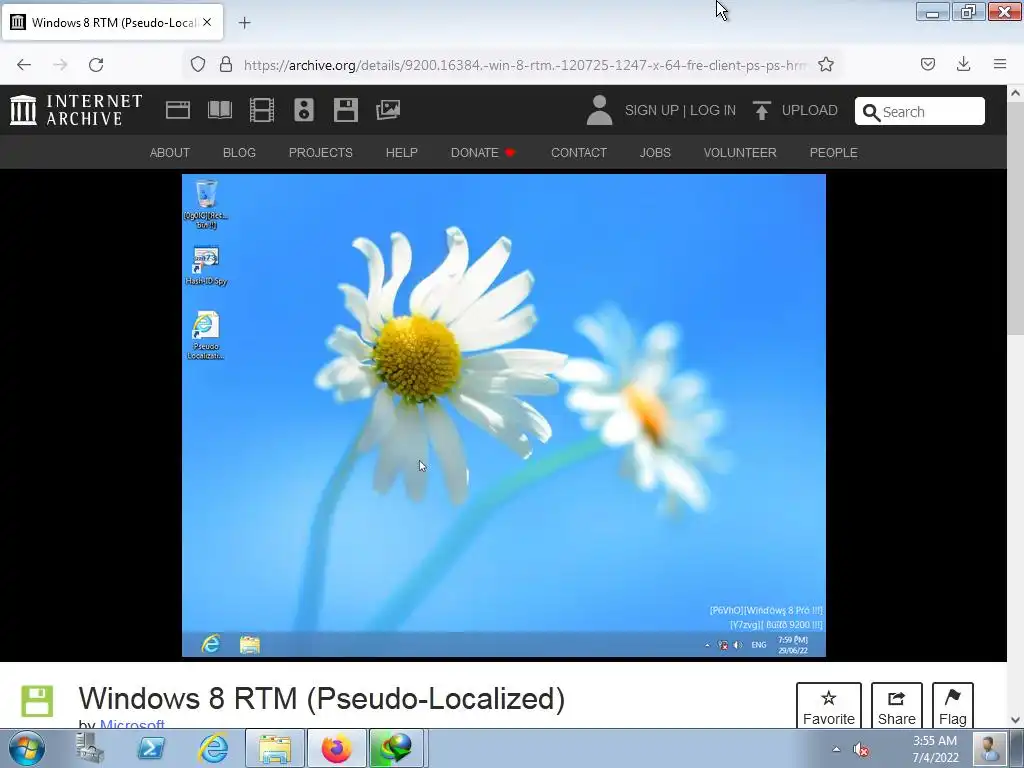This screenshot has height=768, width=1024.
Task: Open the Save to Pocket icon
Action: click(x=928, y=64)
